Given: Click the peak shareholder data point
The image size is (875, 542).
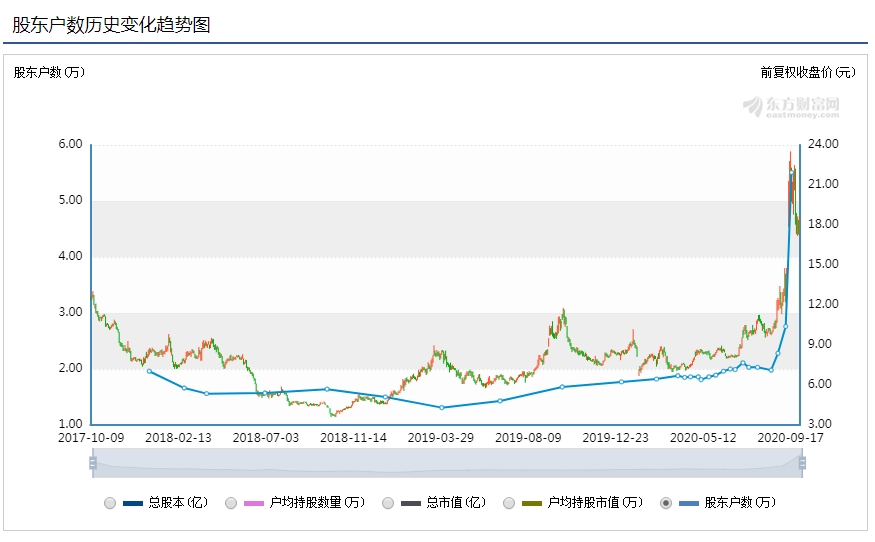Looking at the screenshot, I should pos(791,172).
